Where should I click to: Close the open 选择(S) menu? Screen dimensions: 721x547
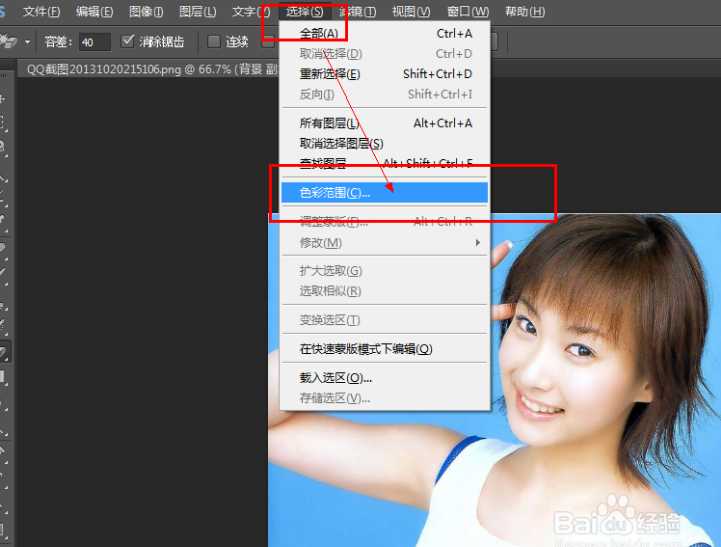(x=304, y=11)
